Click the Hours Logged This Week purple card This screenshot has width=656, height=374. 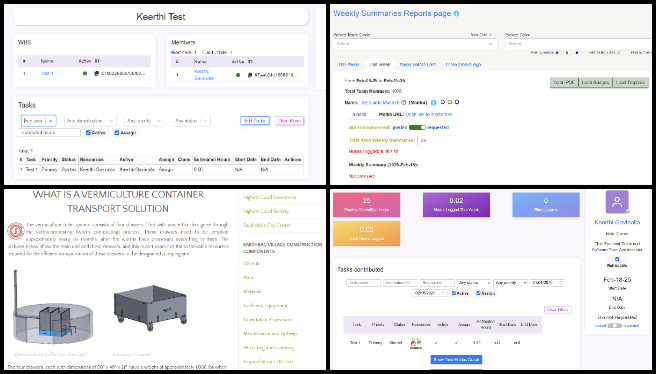pyautogui.click(x=456, y=205)
